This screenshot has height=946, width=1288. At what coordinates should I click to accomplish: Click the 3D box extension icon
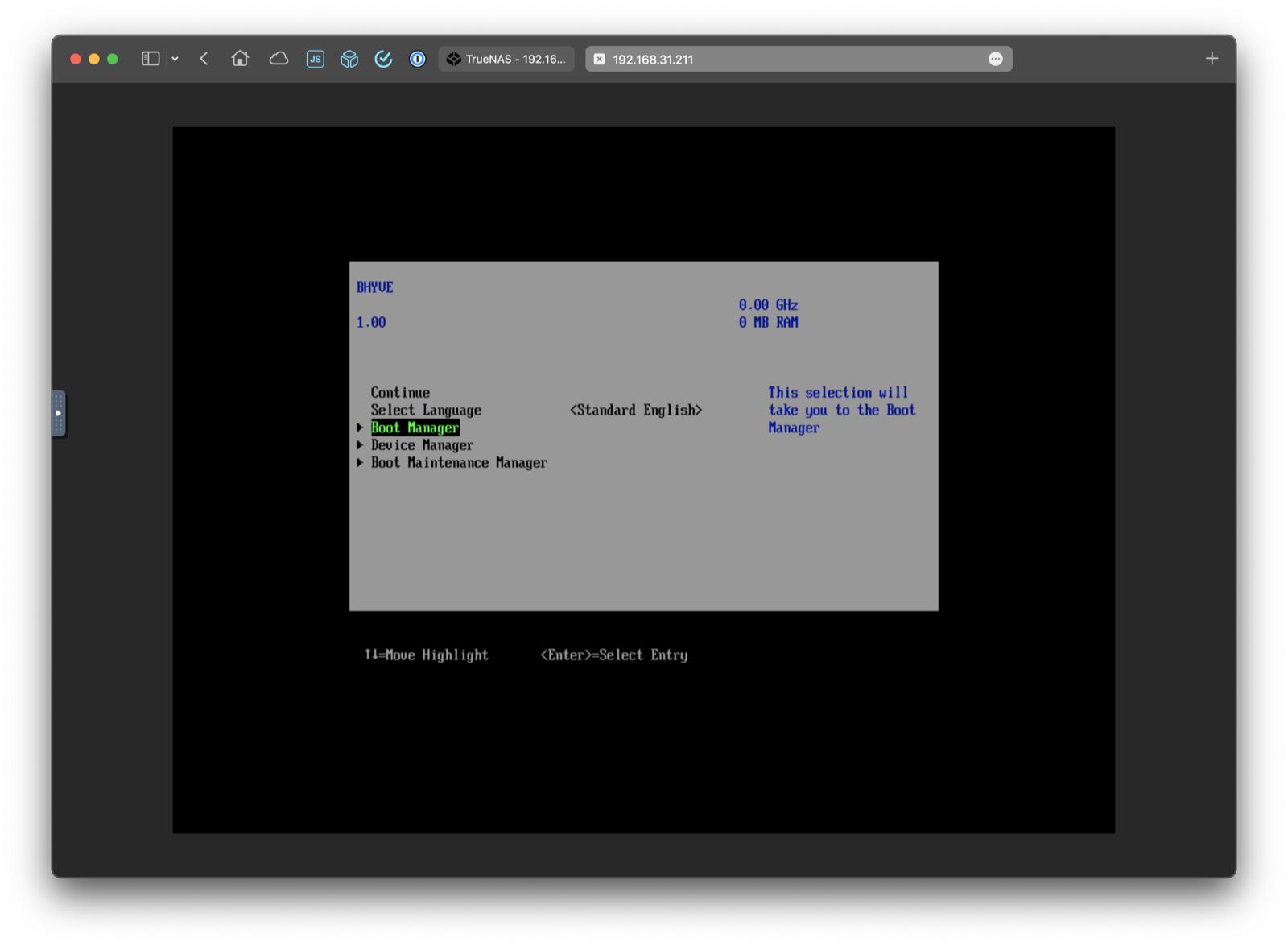point(349,58)
